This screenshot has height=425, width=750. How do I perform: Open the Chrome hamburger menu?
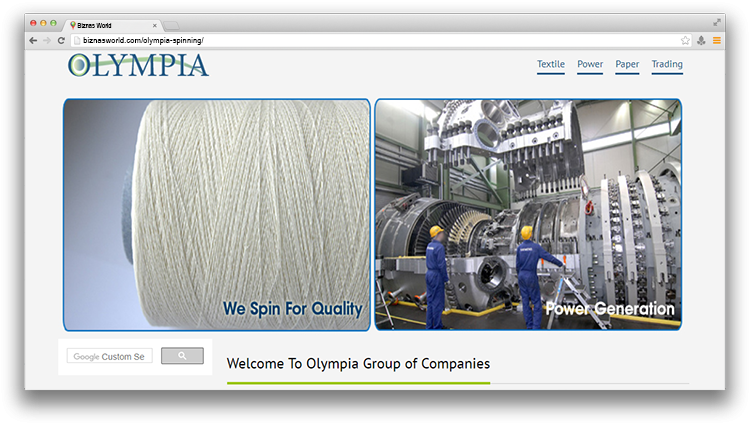tap(716, 40)
